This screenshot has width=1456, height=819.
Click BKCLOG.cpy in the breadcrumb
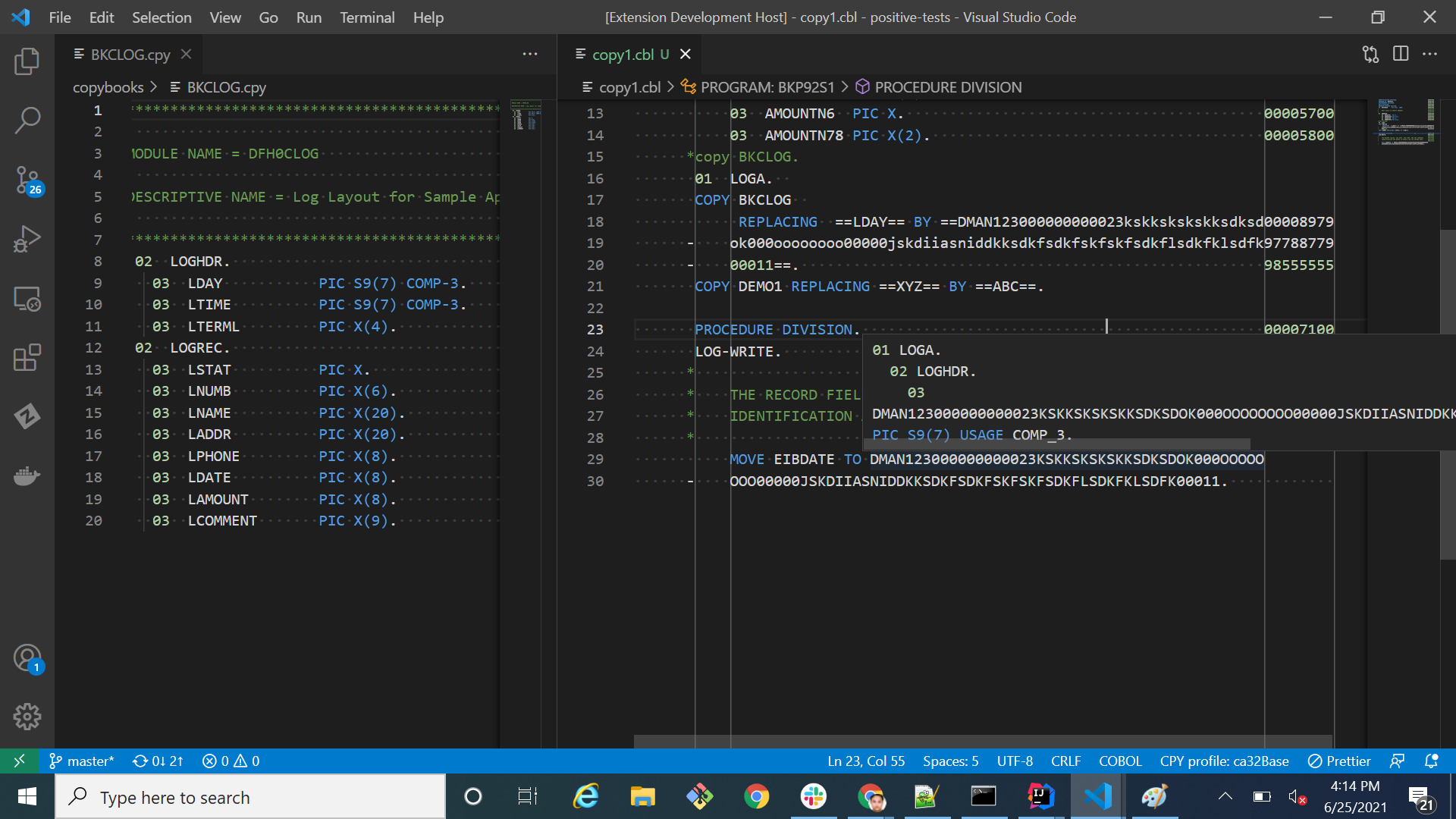(226, 87)
